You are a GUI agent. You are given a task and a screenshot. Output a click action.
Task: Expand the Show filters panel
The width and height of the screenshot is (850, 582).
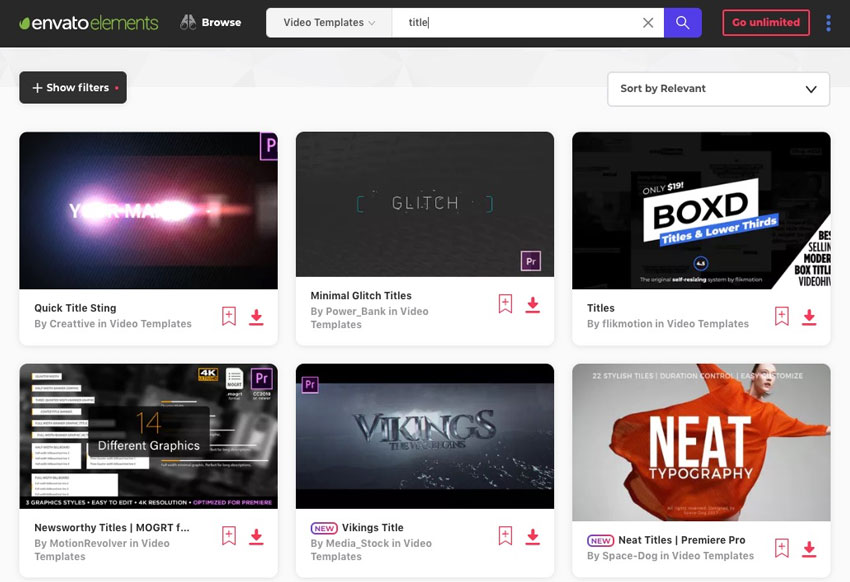point(73,88)
